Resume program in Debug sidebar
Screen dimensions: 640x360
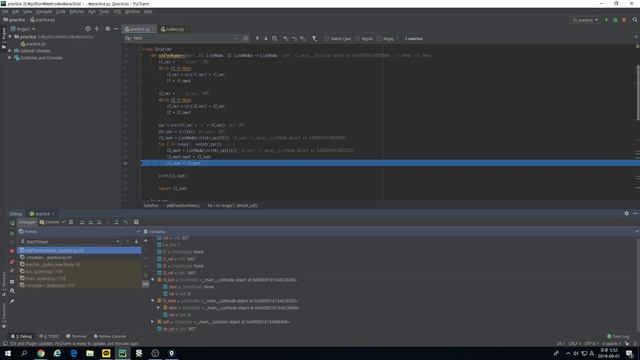pyautogui.click(x=12, y=233)
